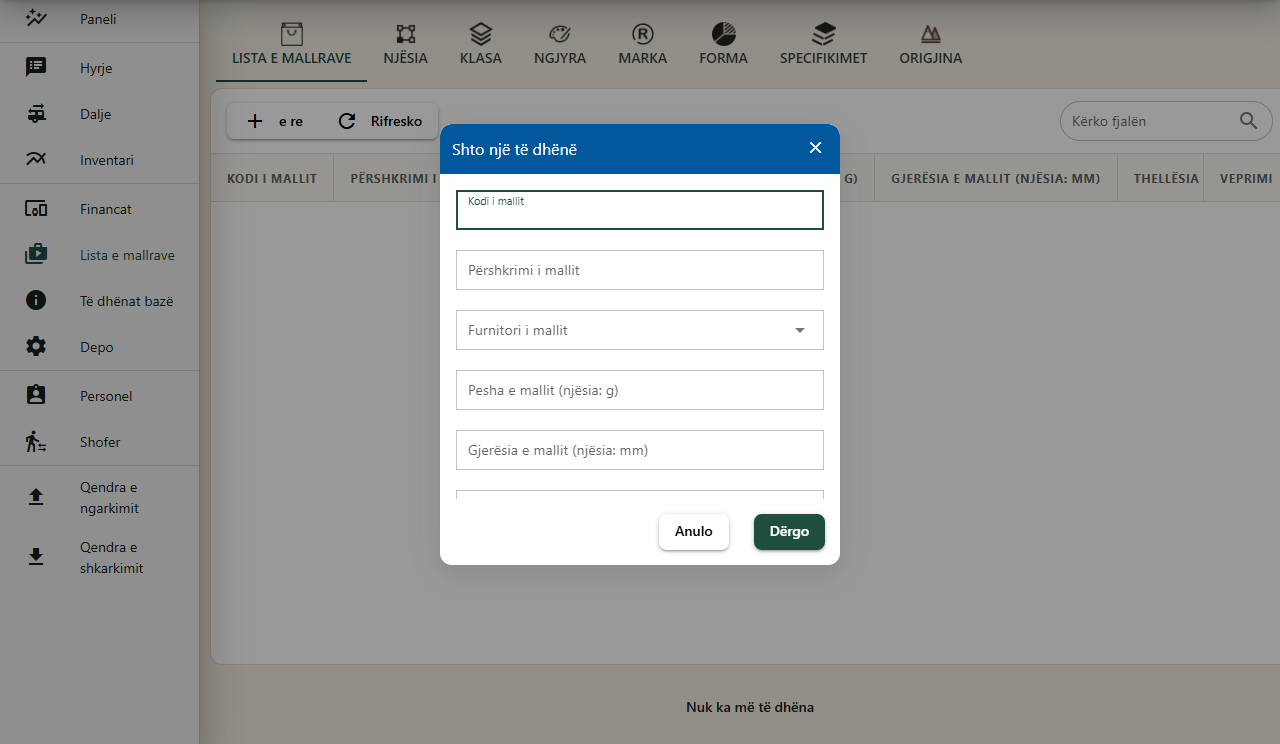Viewport: 1280px width, 744px height.
Task: Open Hyrje in the sidebar menu
Action: click(99, 68)
